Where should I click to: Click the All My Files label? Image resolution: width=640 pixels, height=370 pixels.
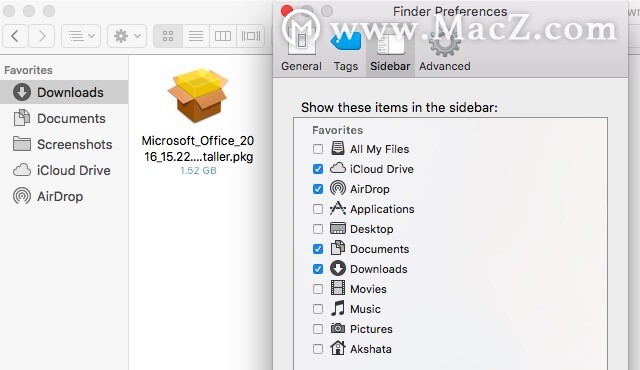[x=379, y=149]
